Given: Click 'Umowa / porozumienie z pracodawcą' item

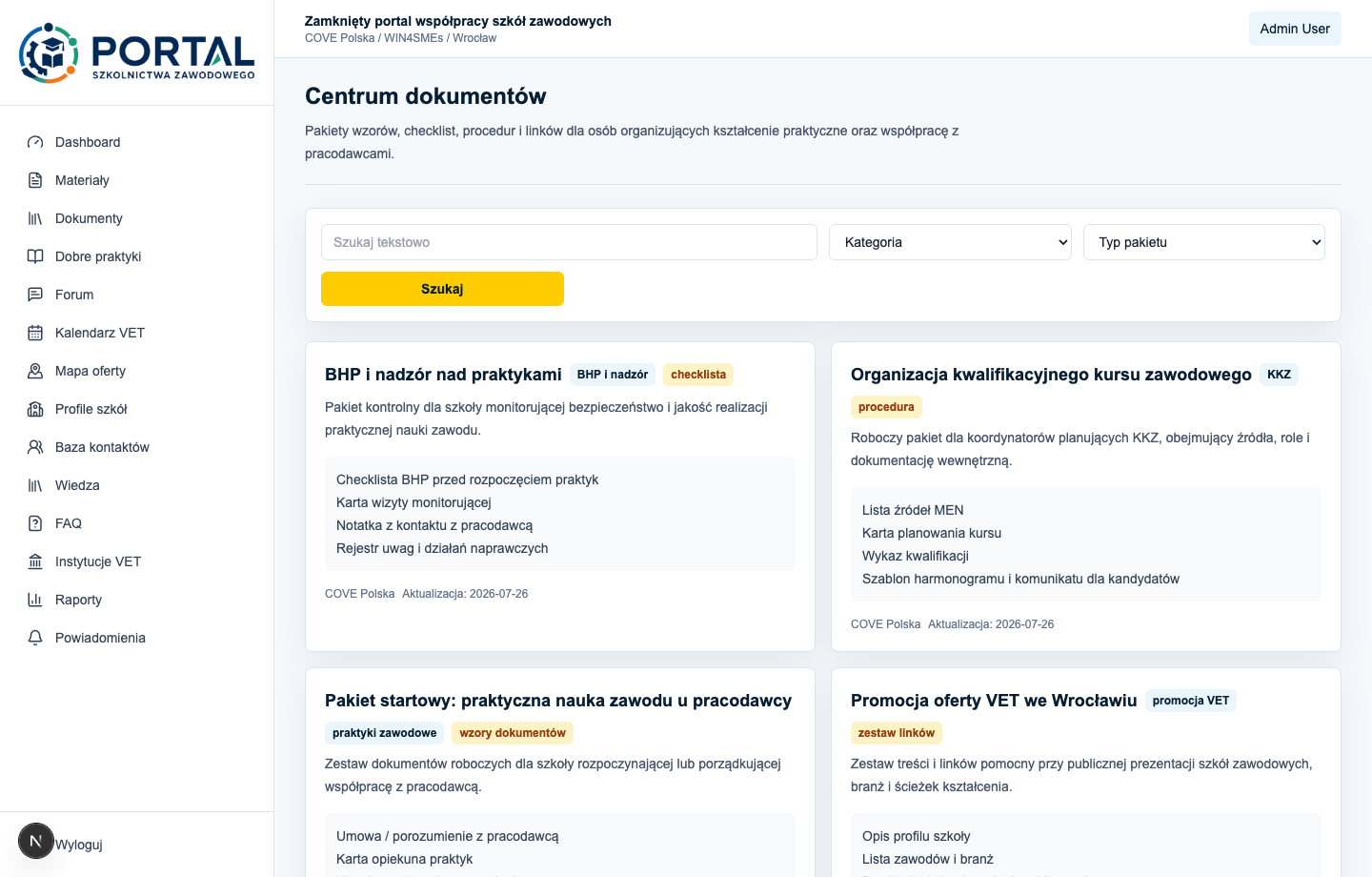Looking at the screenshot, I should [448, 836].
